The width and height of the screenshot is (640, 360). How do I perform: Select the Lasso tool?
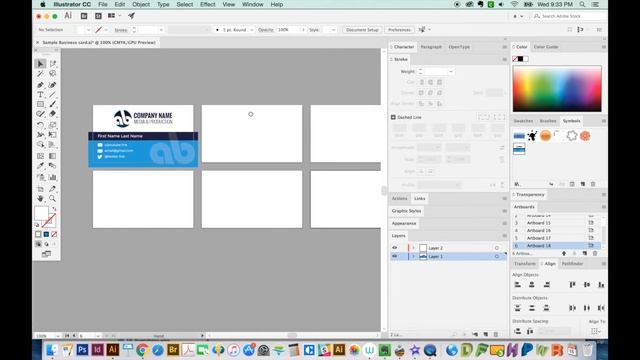pyautogui.click(x=53, y=74)
